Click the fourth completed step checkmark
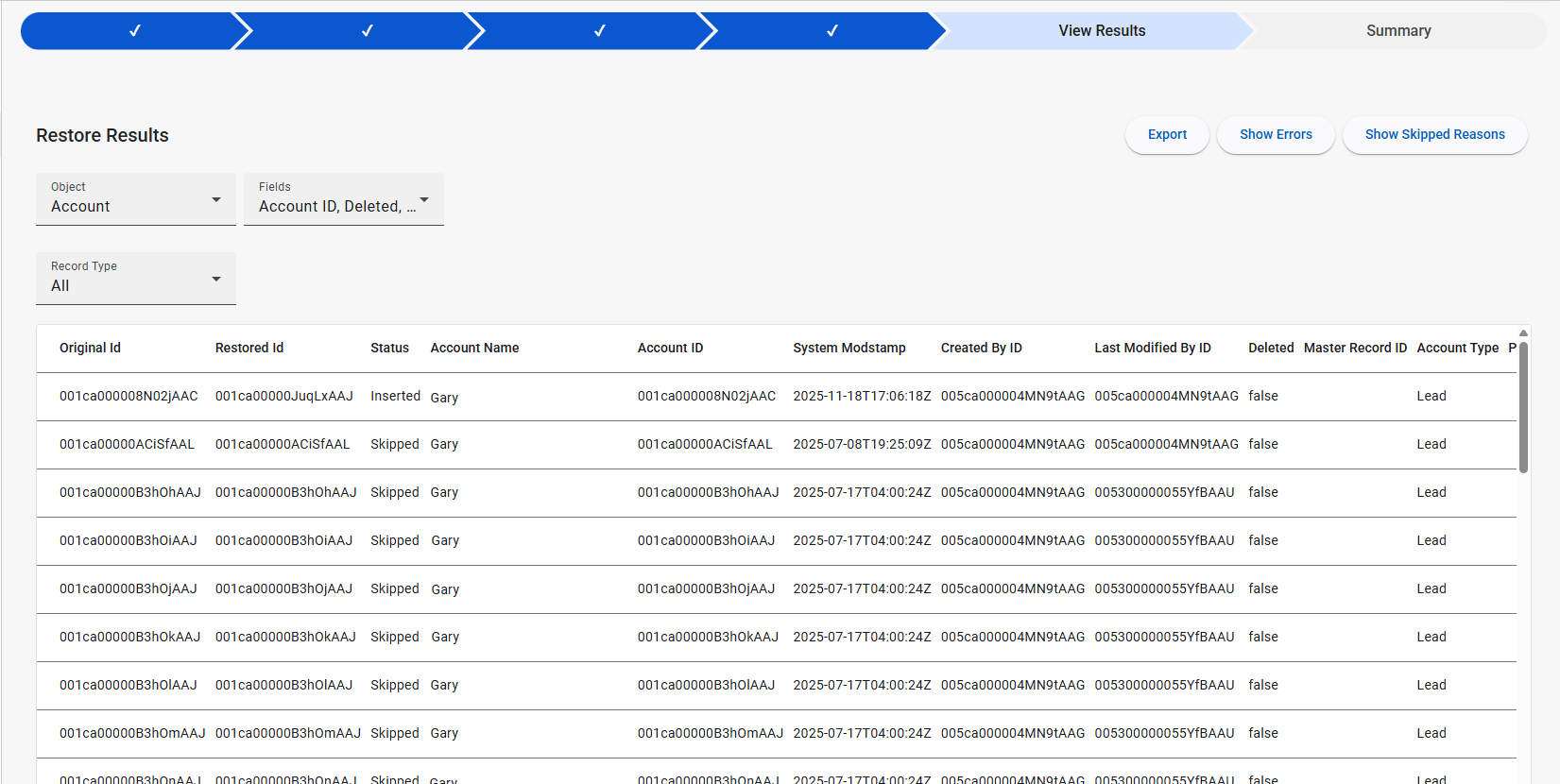Viewport: 1560px width, 784px height. click(832, 31)
